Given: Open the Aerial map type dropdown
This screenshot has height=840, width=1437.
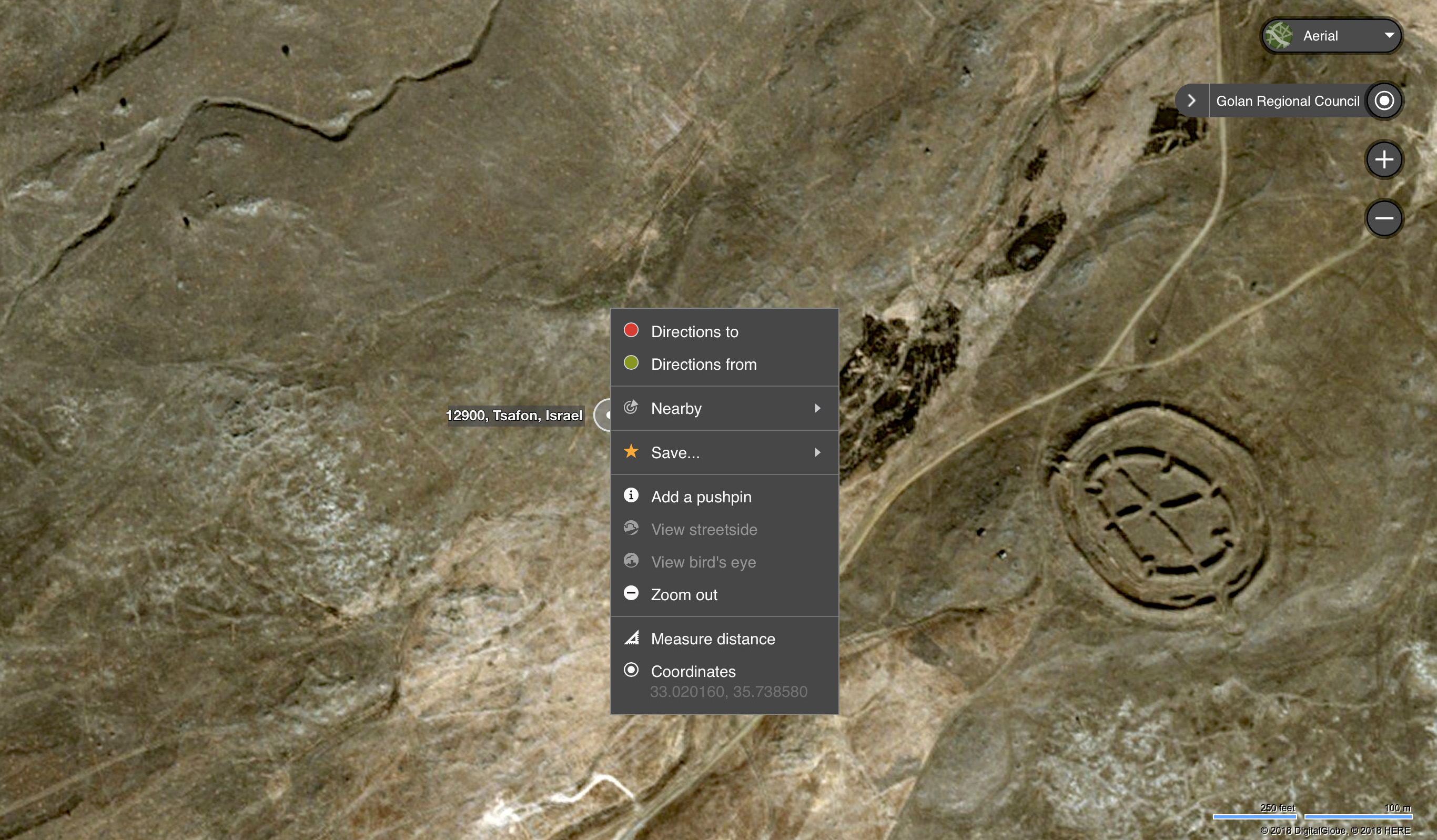Looking at the screenshot, I should pos(1389,35).
